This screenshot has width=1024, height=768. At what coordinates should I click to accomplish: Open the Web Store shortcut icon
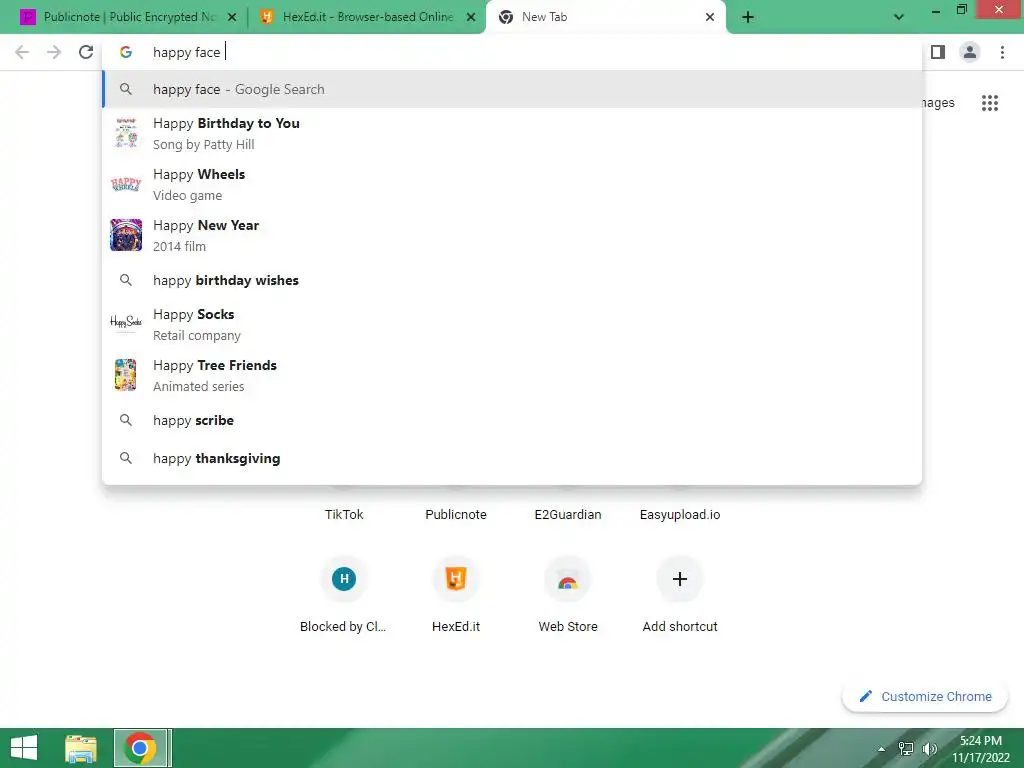tap(568, 579)
